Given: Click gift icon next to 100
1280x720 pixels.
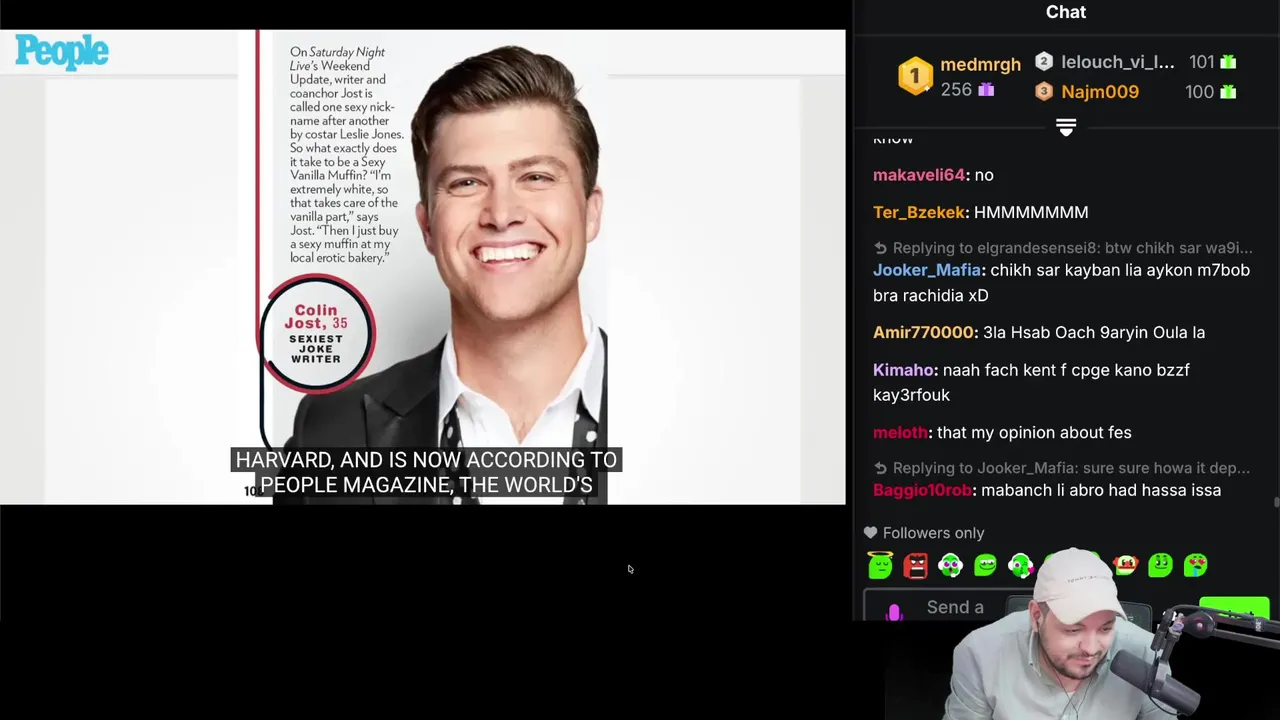Looking at the screenshot, I should point(1228,91).
